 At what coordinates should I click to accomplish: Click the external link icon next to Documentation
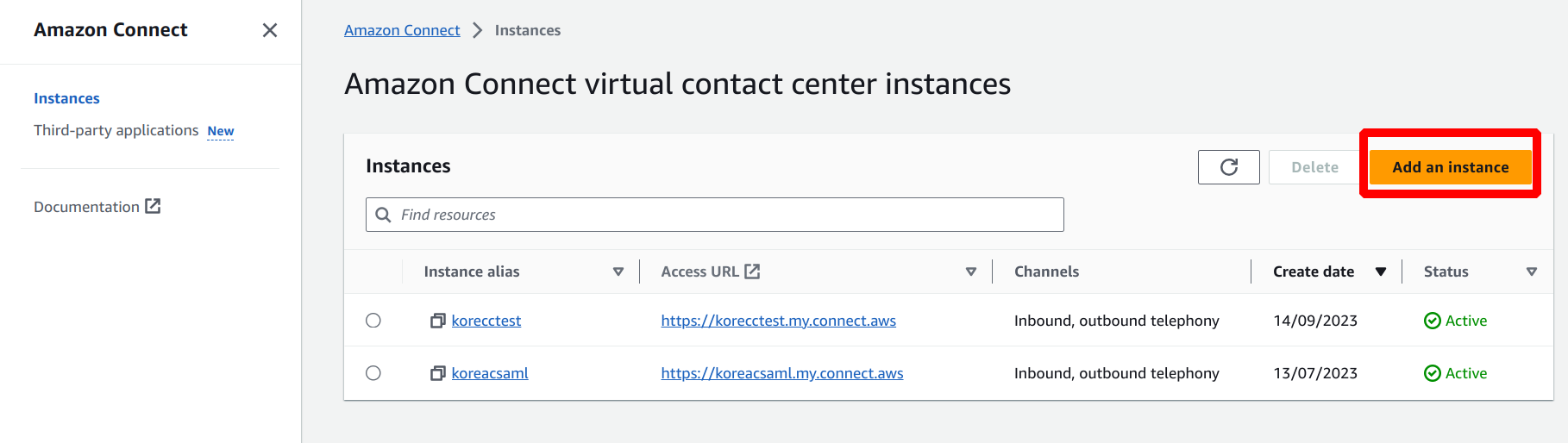(x=153, y=206)
